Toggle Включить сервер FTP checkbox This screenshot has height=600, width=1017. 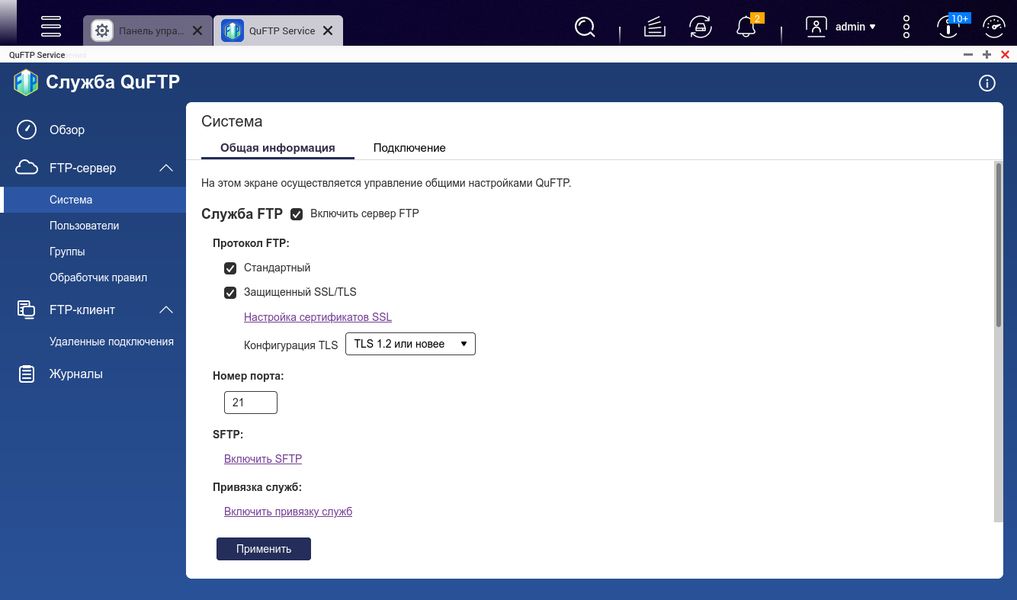296,214
